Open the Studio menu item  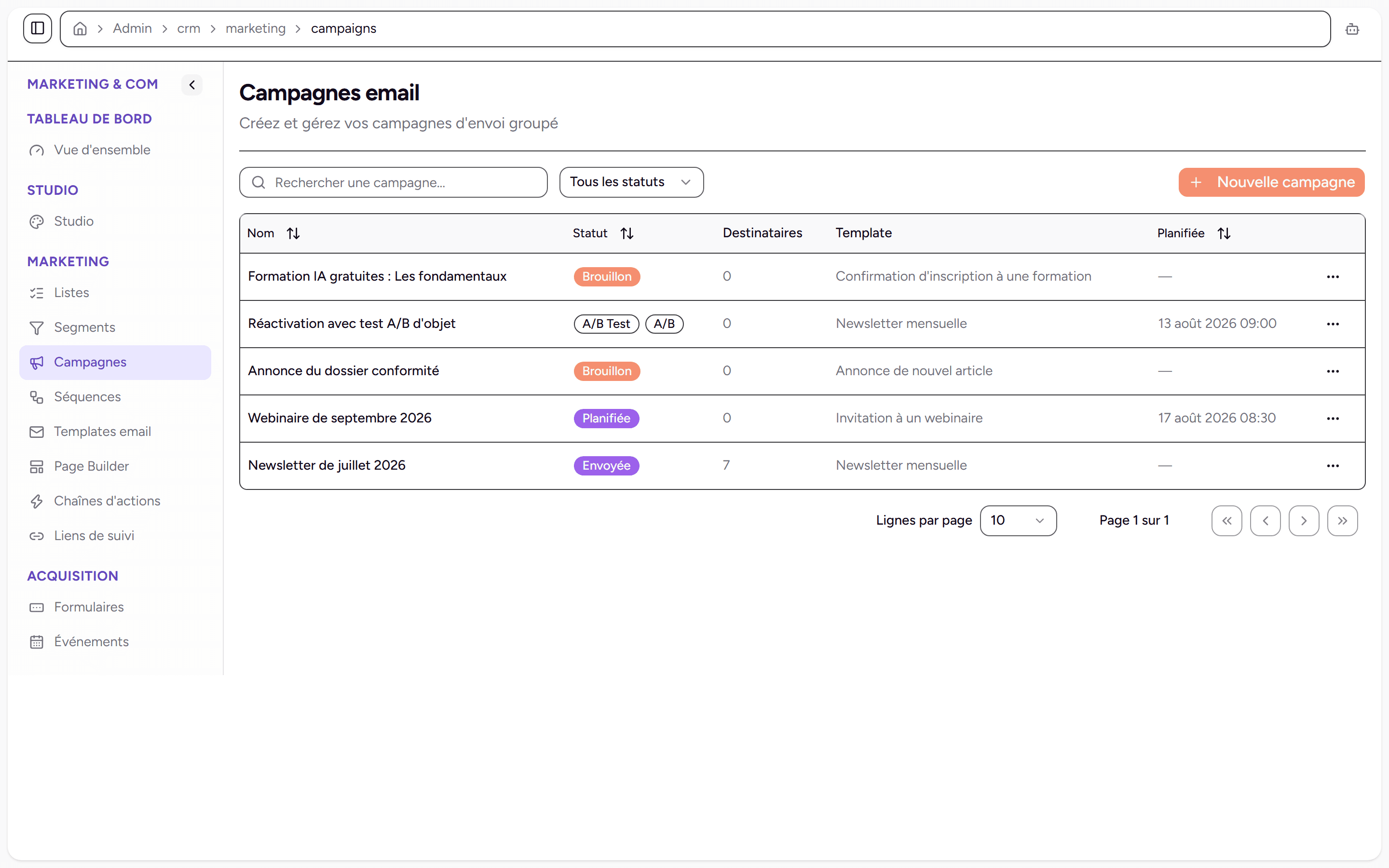[x=115, y=221]
